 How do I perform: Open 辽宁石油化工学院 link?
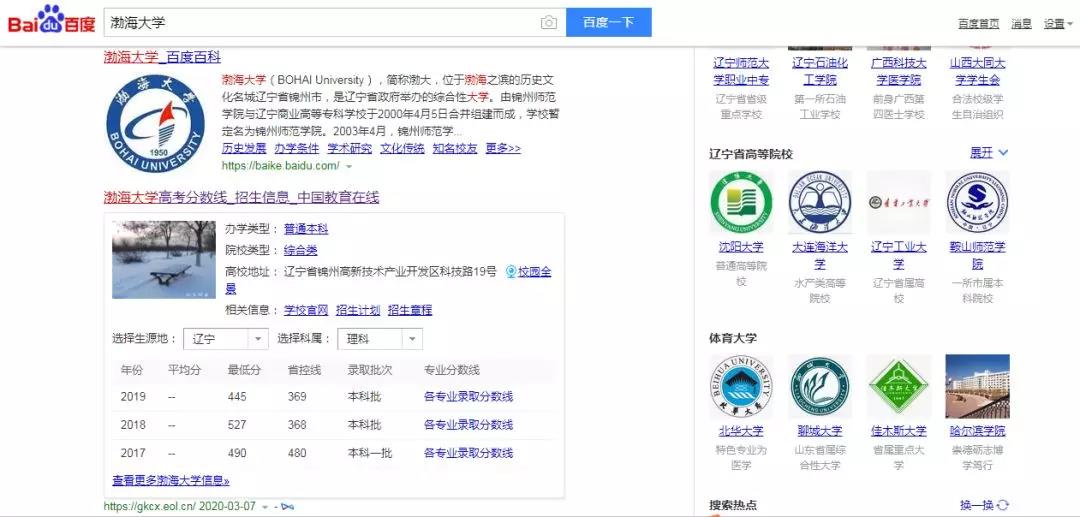pos(820,72)
